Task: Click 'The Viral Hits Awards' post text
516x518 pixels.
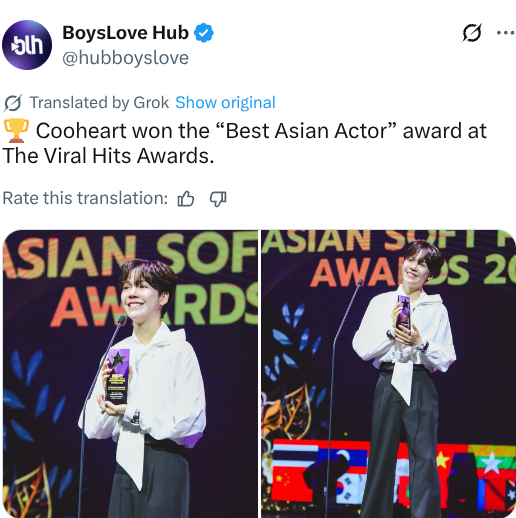Action: click(x=107, y=156)
